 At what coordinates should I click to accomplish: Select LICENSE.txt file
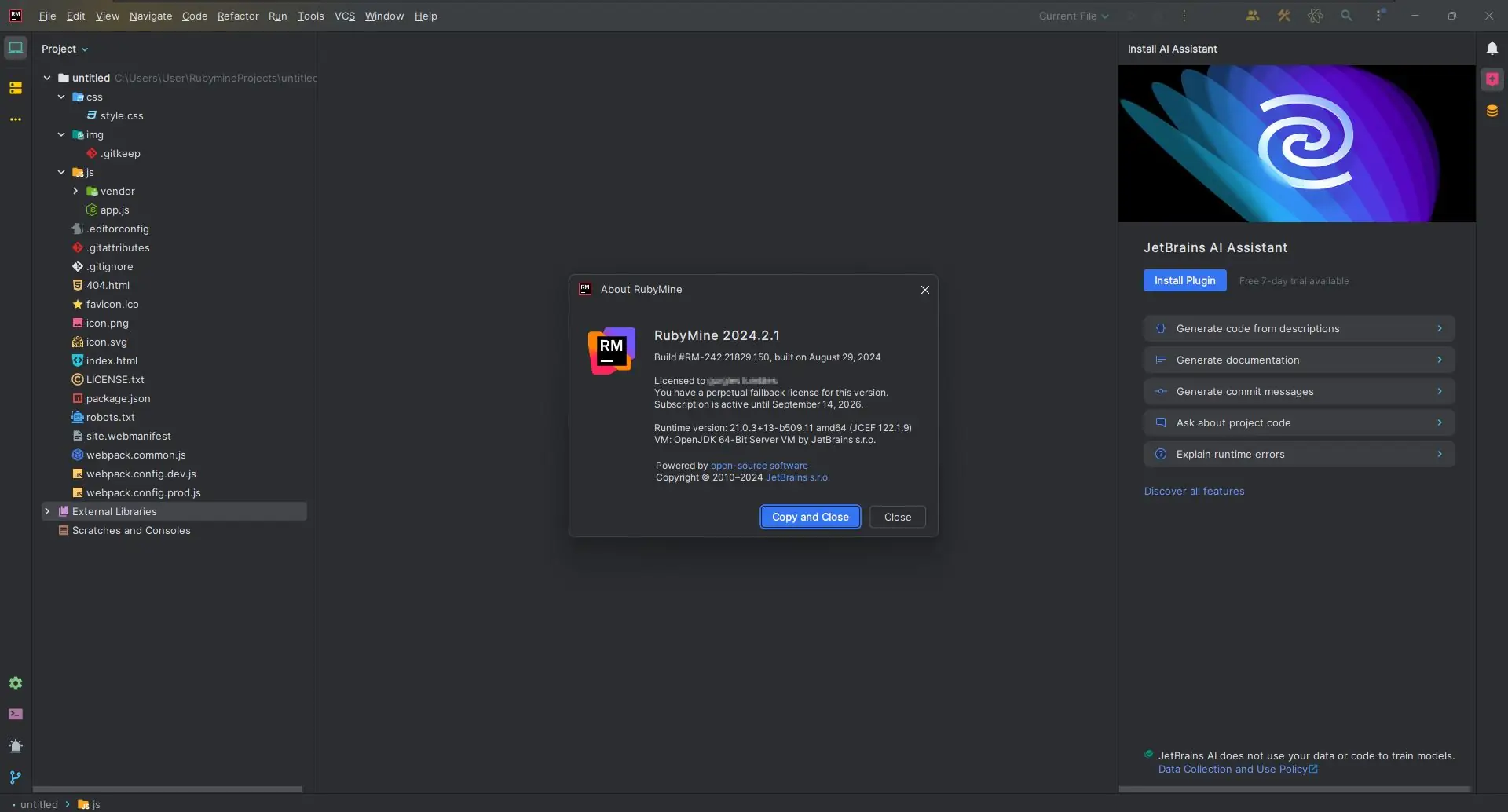(x=115, y=379)
